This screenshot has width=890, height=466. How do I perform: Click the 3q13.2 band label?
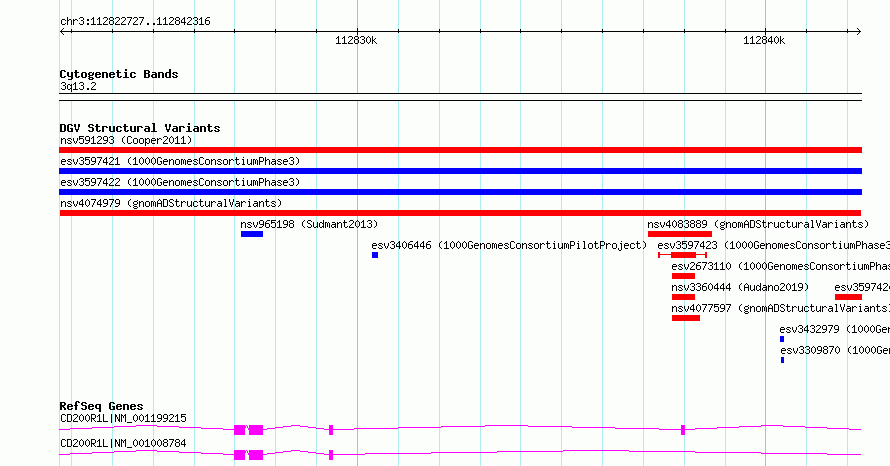pyautogui.click(x=78, y=86)
